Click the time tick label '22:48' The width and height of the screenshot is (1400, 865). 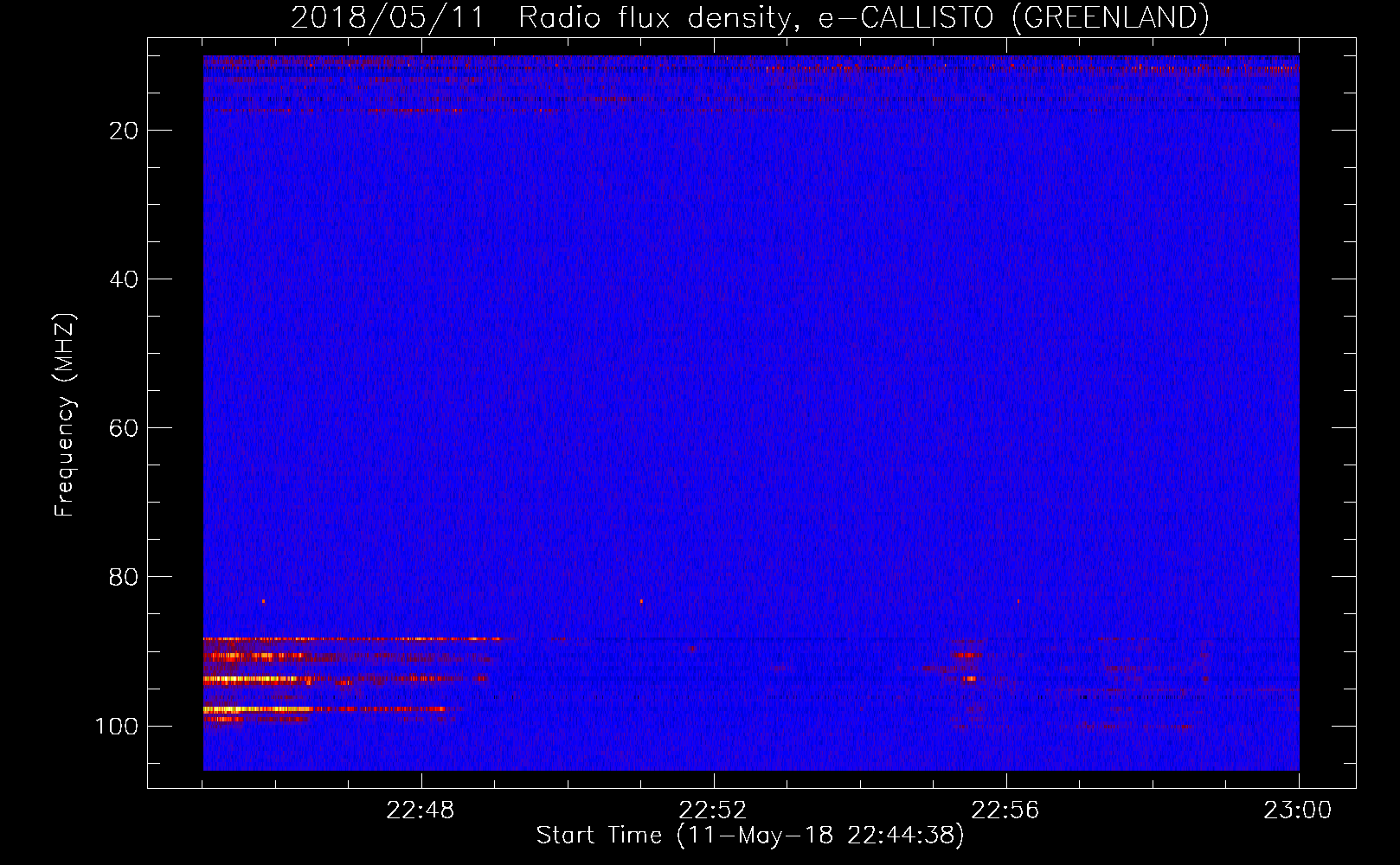(421, 811)
